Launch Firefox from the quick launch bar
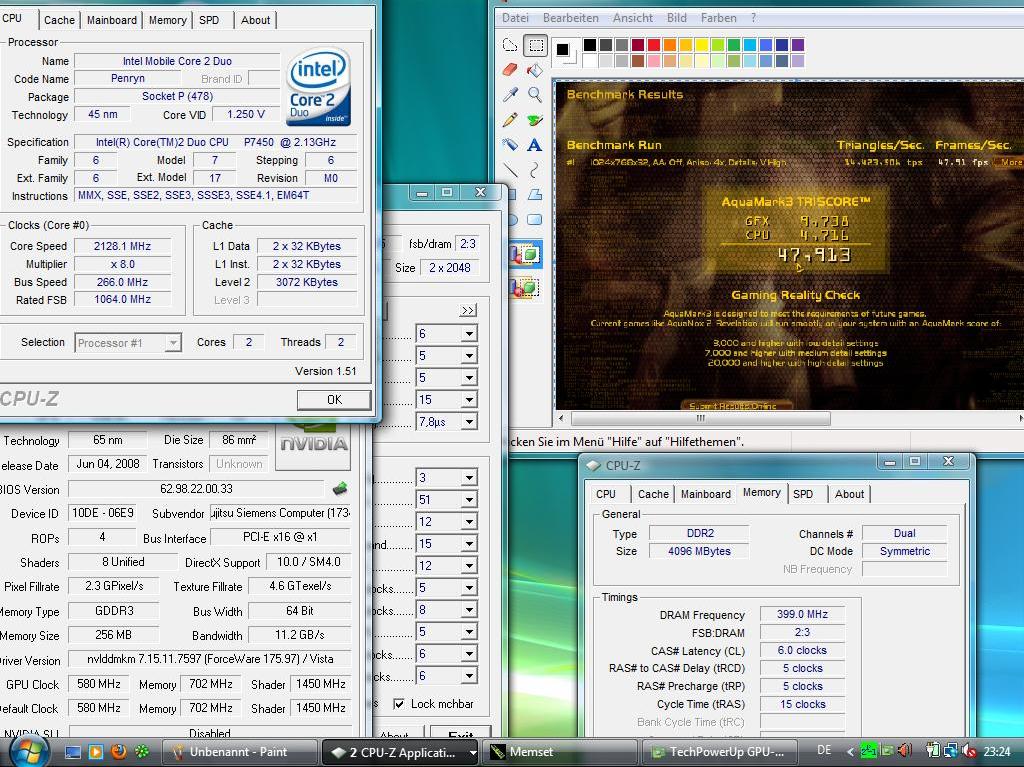This screenshot has width=1024, height=767. (x=118, y=752)
